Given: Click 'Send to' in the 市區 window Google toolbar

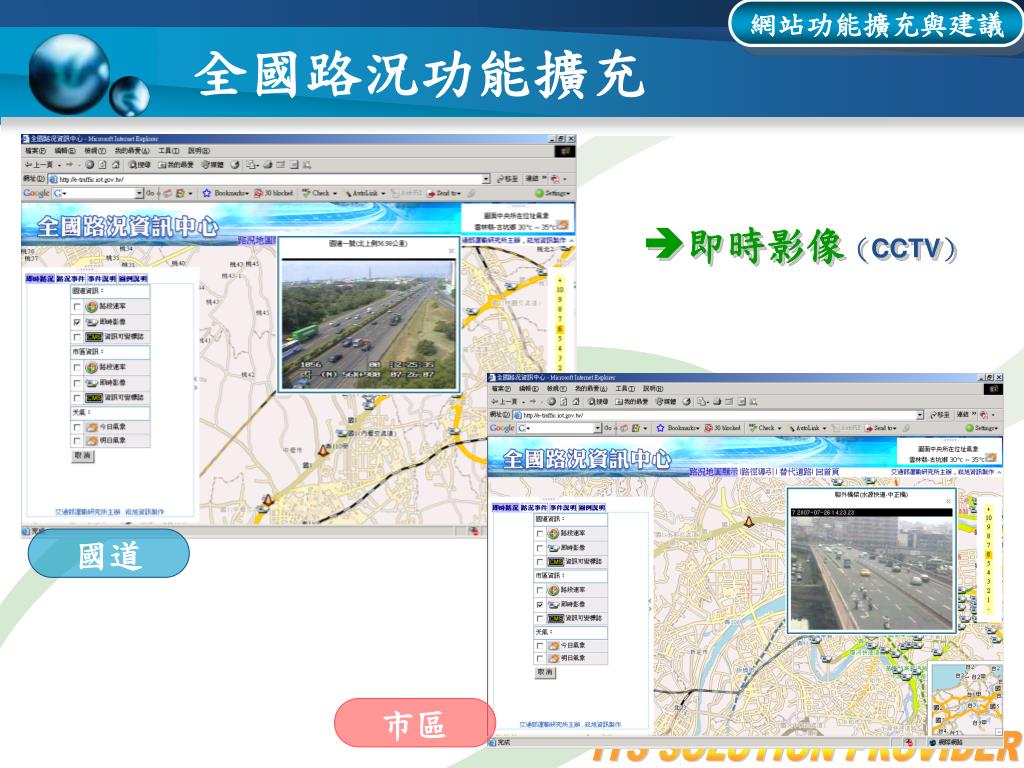Looking at the screenshot, I should point(882,428).
